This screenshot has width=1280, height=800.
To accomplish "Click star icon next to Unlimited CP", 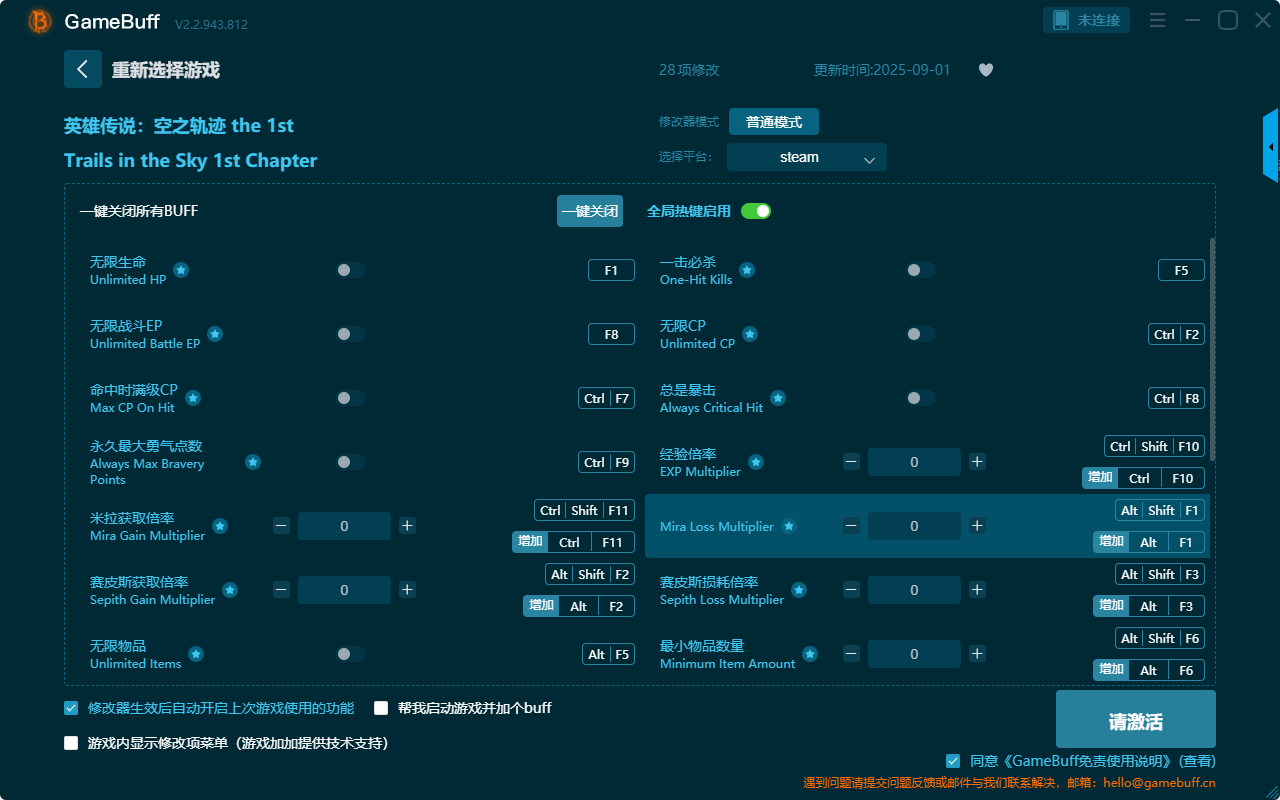I will tap(750, 334).
